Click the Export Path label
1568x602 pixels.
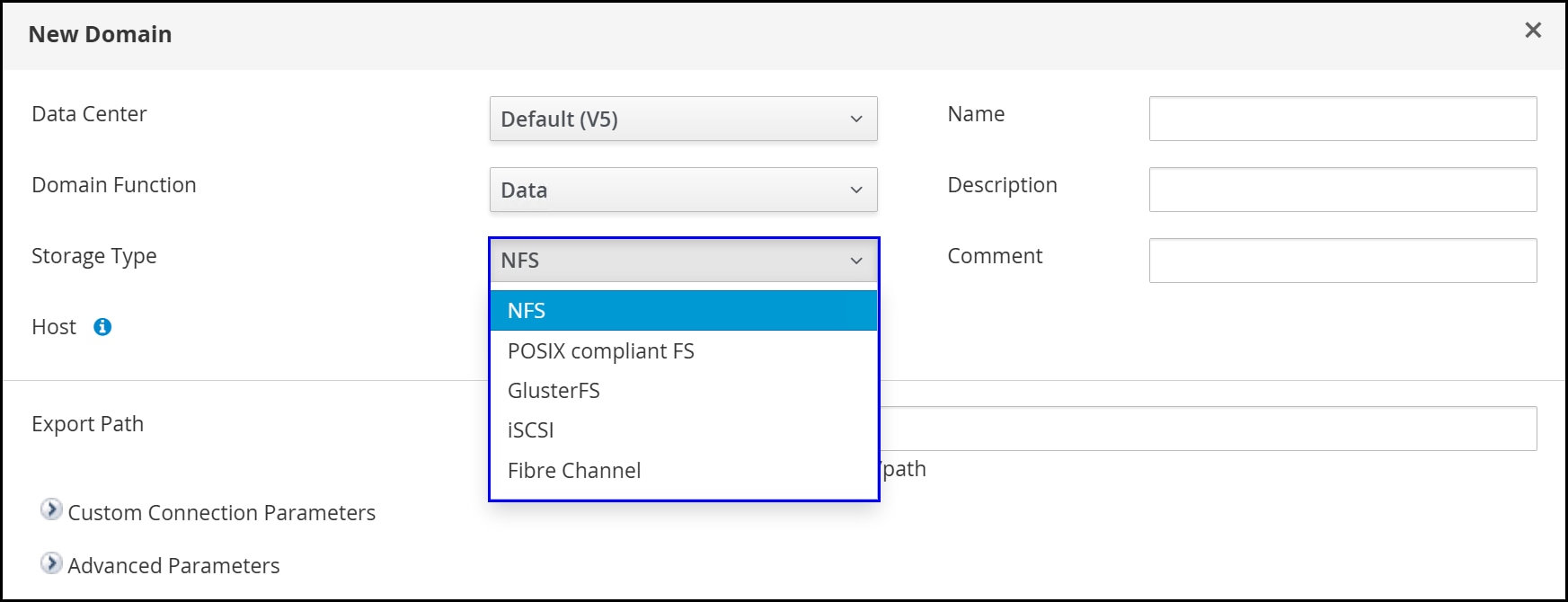point(88,424)
